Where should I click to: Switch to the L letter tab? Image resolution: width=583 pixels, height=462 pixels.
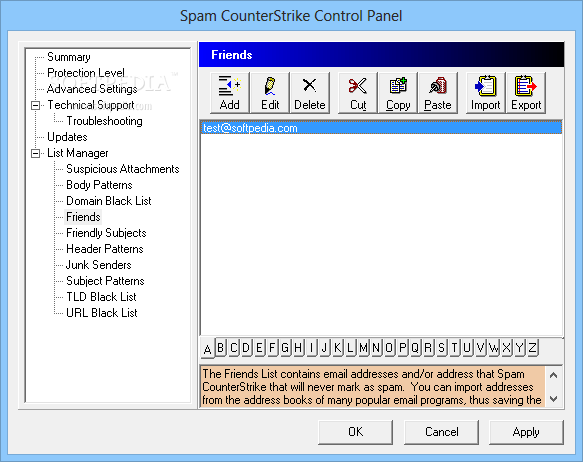(x=350, y=348)
